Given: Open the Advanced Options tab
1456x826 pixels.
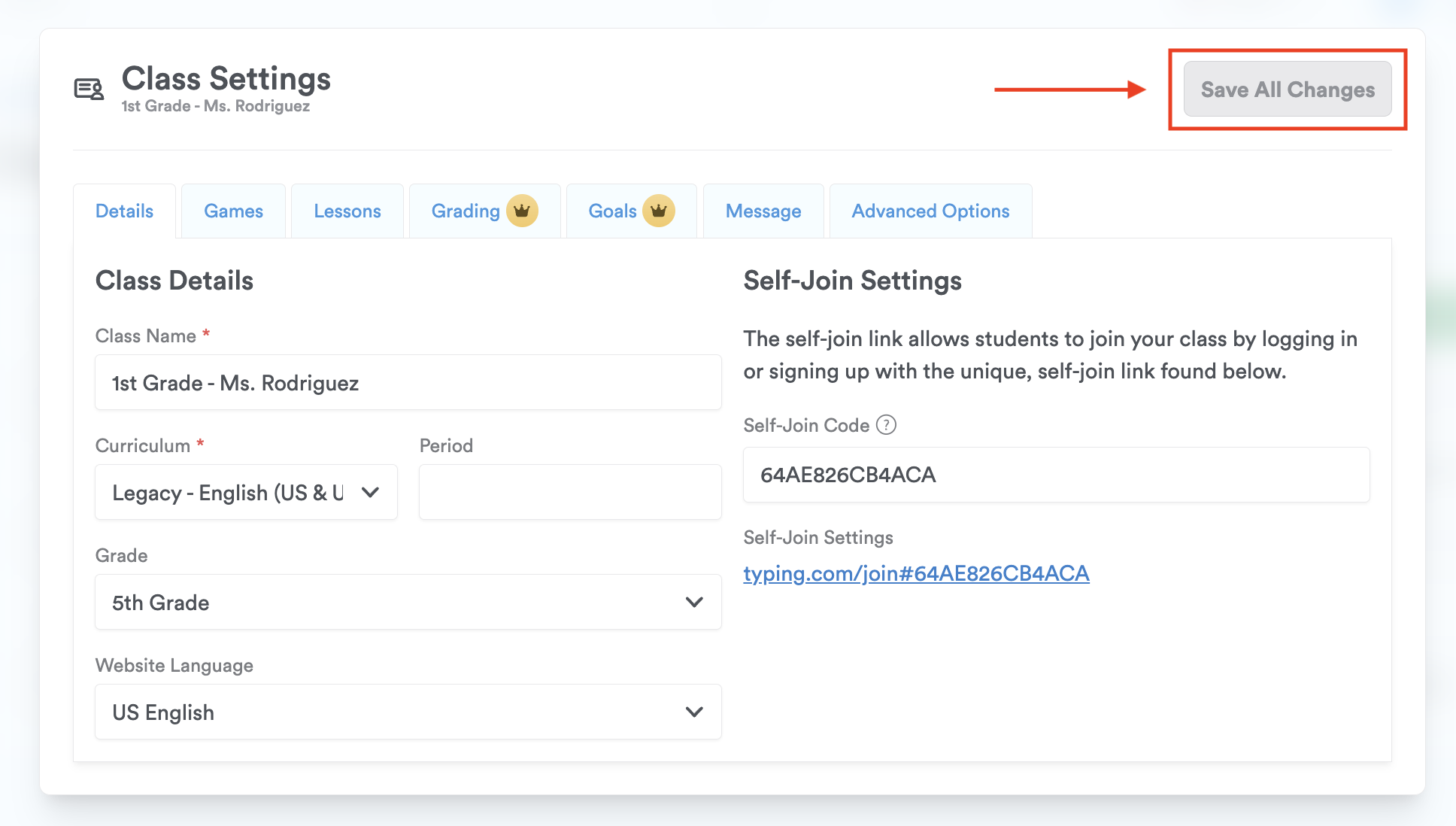Looking at the screenshot, I should (930, 211).
